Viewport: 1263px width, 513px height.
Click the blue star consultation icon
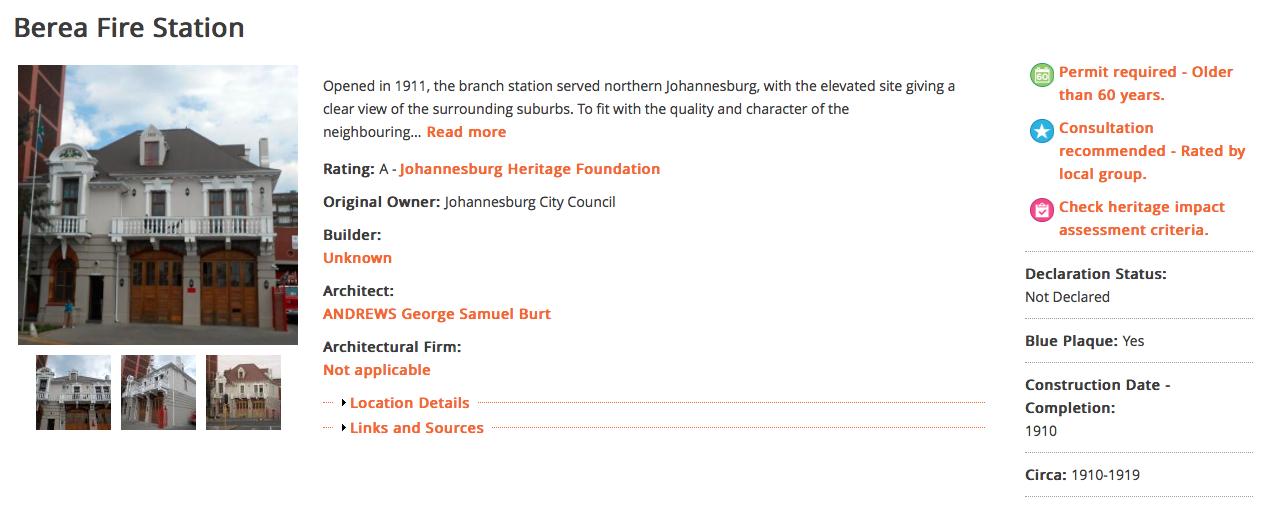[x=1042, y=131]
